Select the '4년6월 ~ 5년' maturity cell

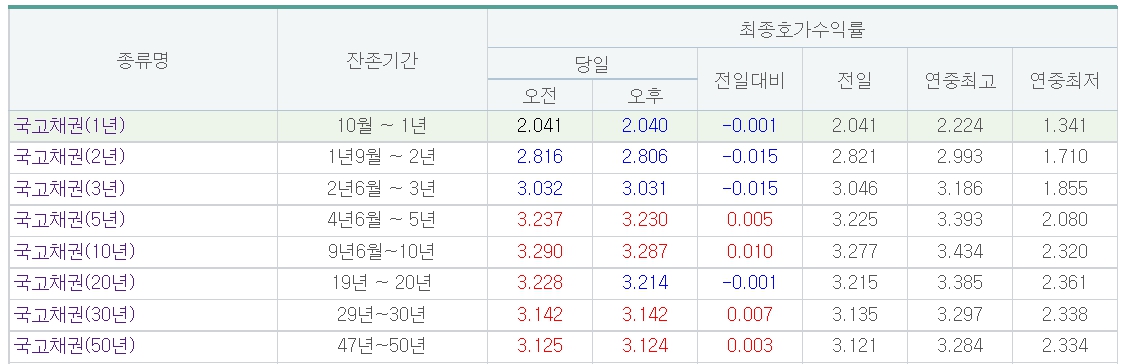382,219
